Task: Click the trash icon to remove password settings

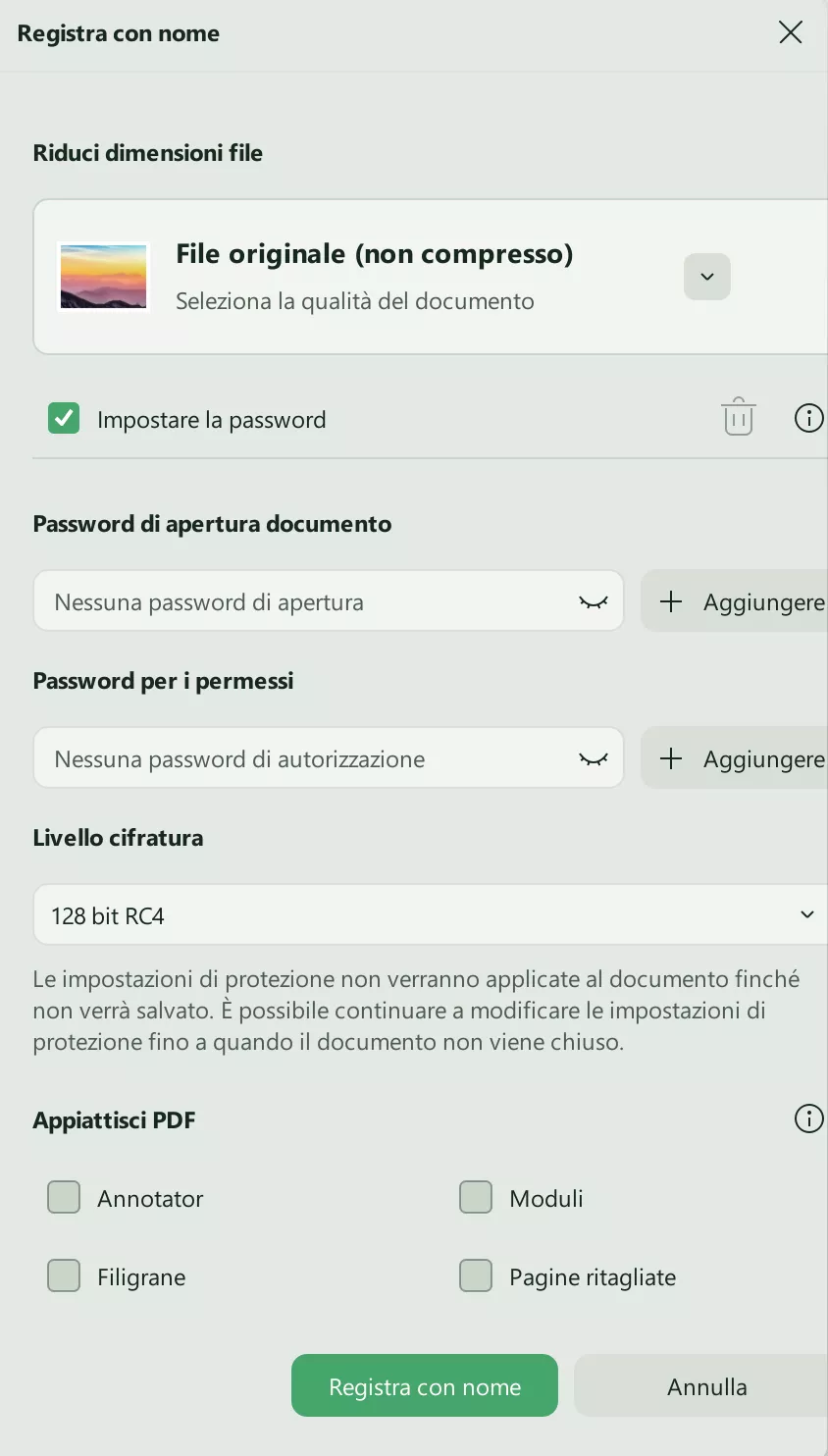Action: coord(738,418)
